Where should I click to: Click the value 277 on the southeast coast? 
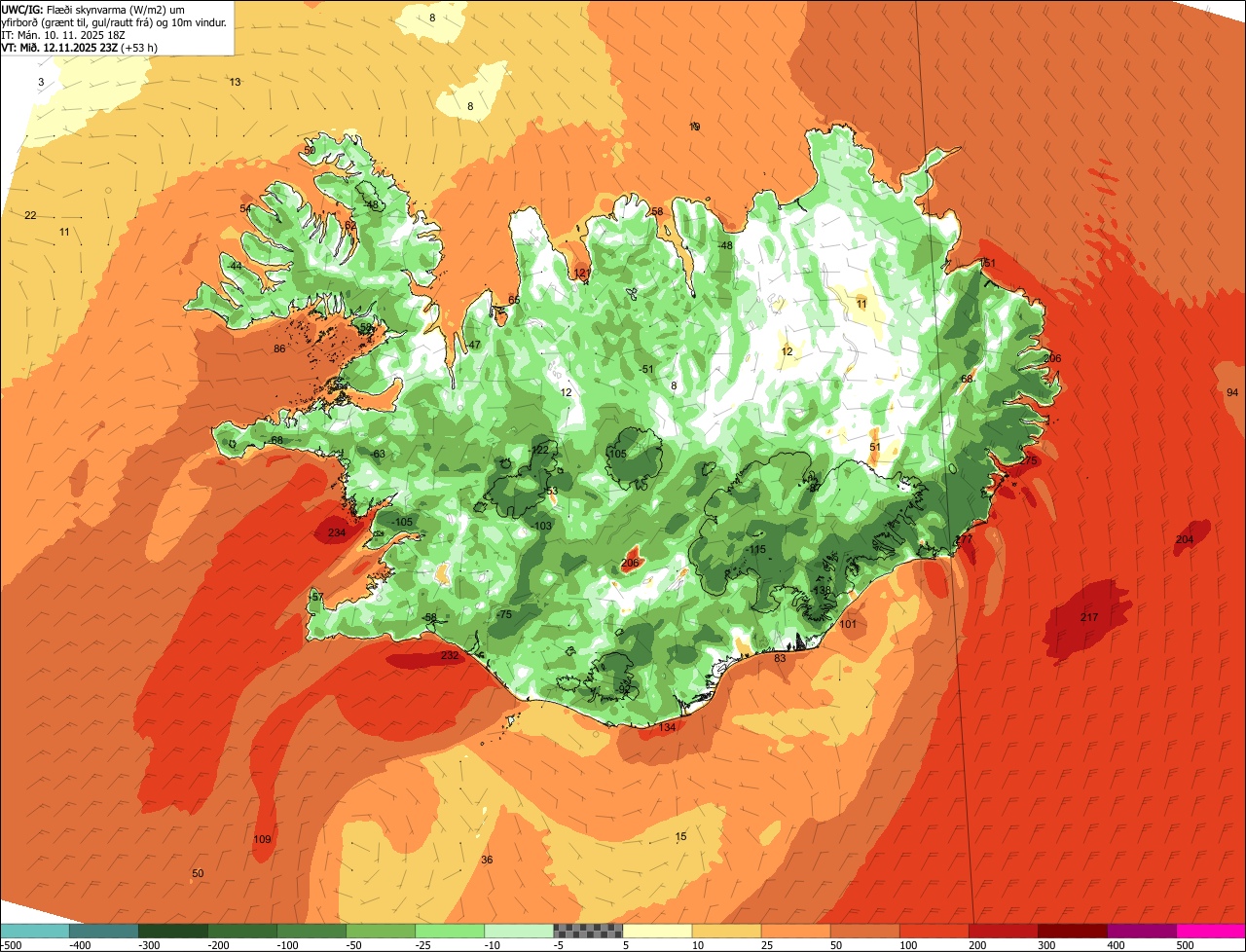[x=965, y=539]
